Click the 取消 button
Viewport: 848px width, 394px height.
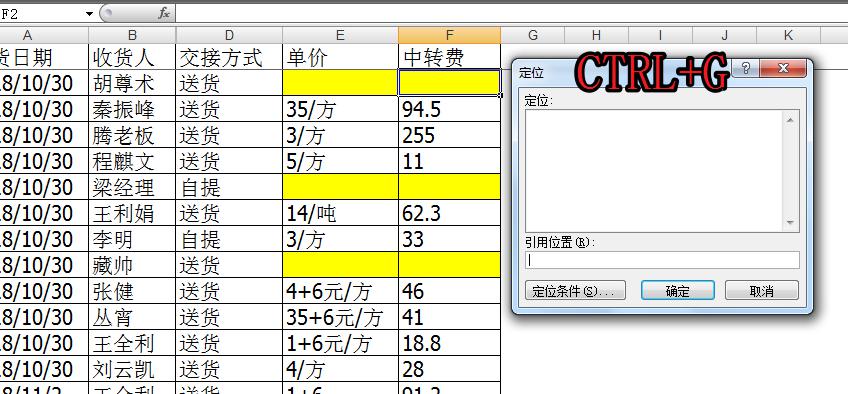pyautogui.click(x=761, y=290)
